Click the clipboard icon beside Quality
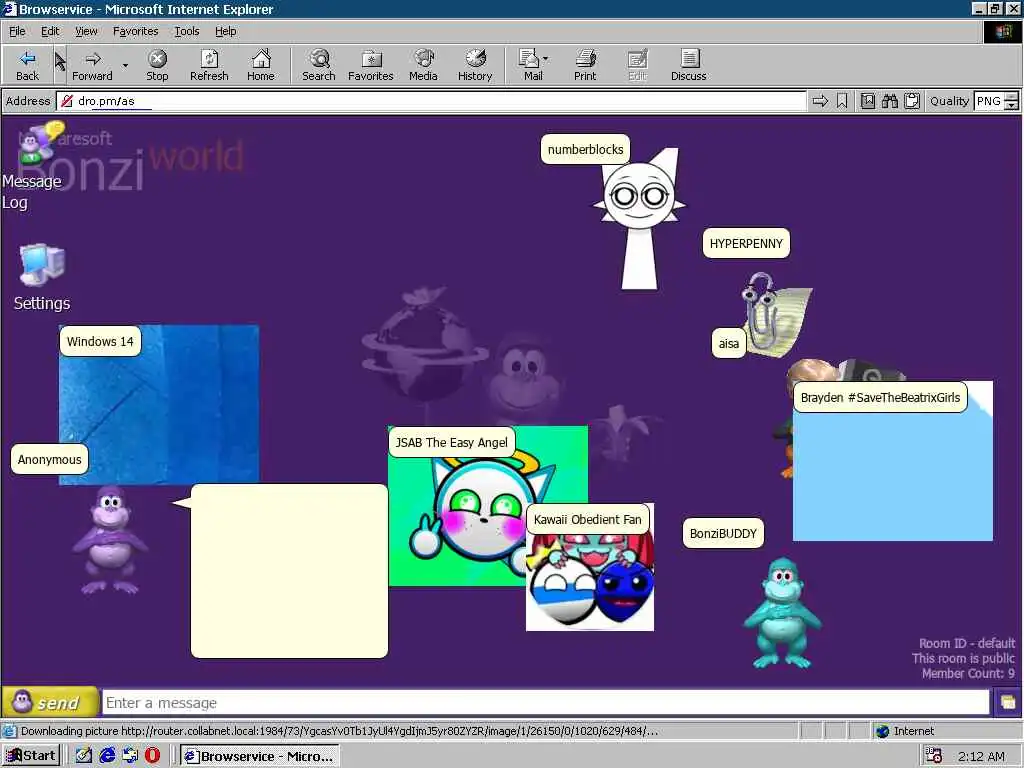Screen dimensions: 1024x768 [x=912, y=101]
